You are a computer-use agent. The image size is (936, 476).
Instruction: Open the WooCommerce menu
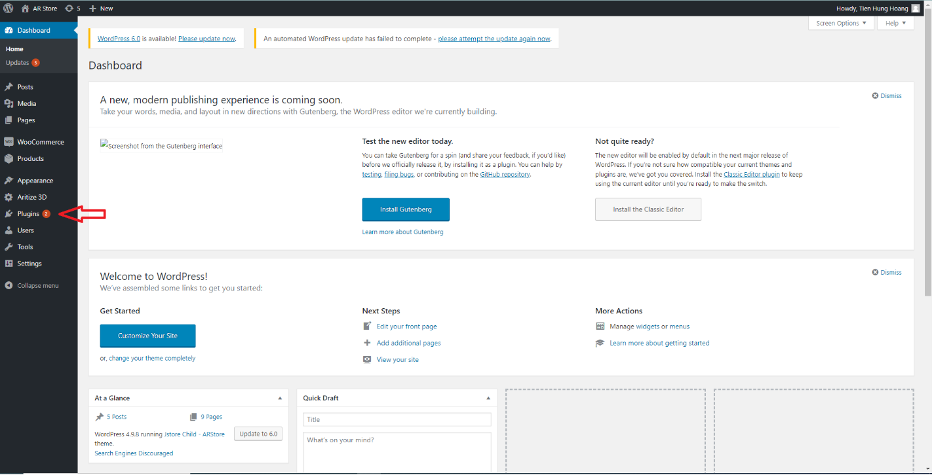(39, 142)
